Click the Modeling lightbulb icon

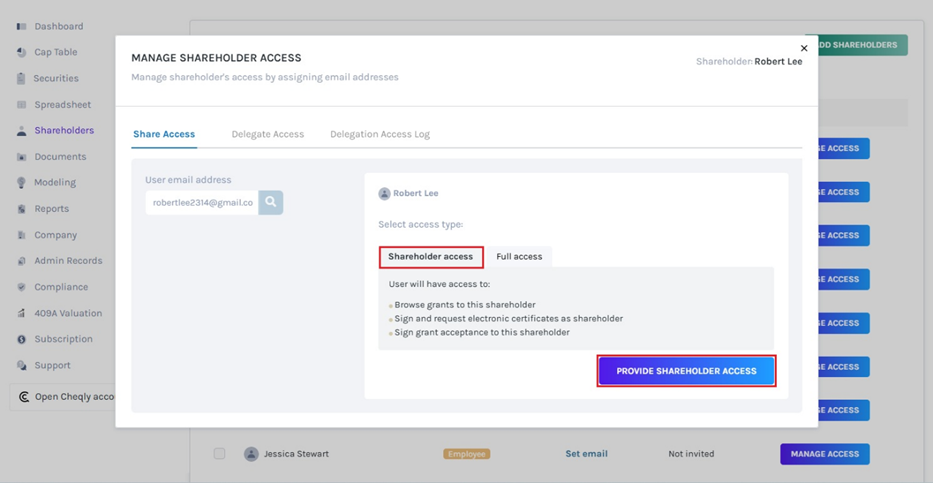(22, 183)
